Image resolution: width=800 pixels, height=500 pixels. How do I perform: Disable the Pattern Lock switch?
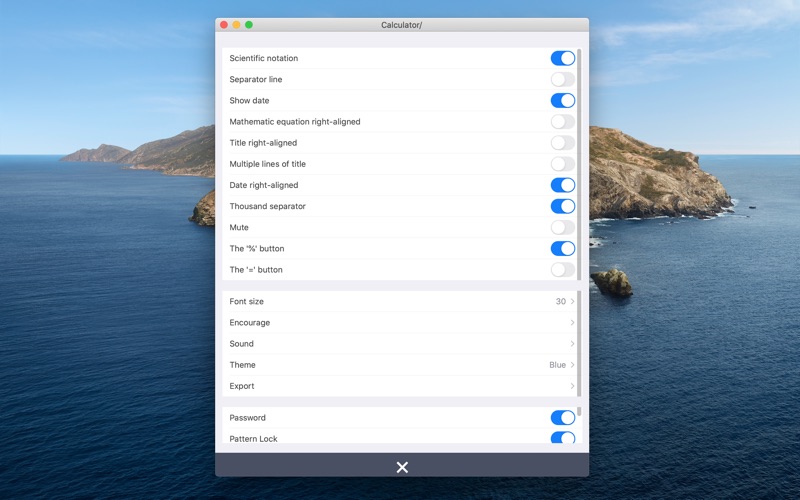pyautogui.click(x=563, y=437)
